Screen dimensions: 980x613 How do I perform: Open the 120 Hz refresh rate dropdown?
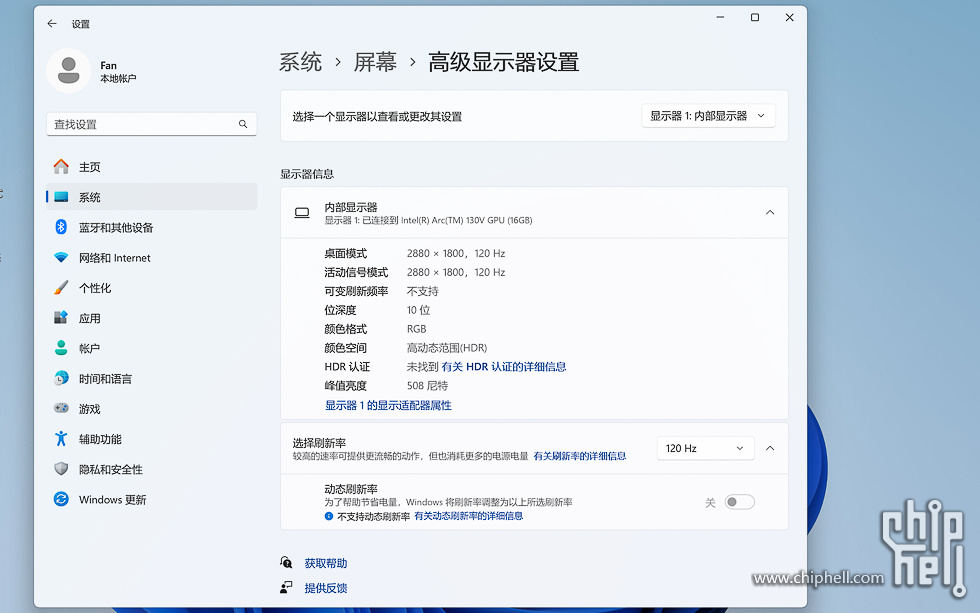pos(706,448)
